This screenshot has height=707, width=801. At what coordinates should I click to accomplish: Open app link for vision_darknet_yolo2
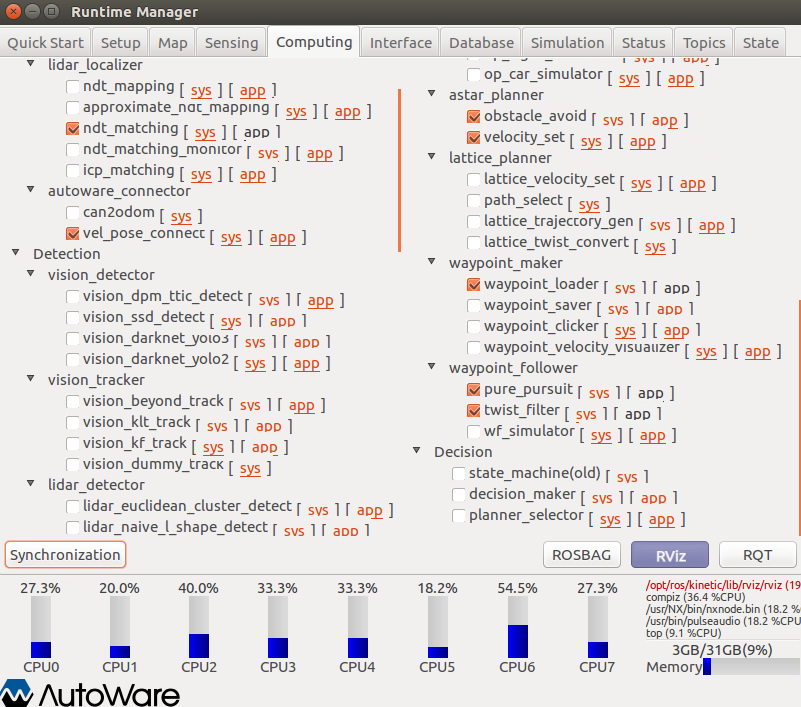(307, 364)
